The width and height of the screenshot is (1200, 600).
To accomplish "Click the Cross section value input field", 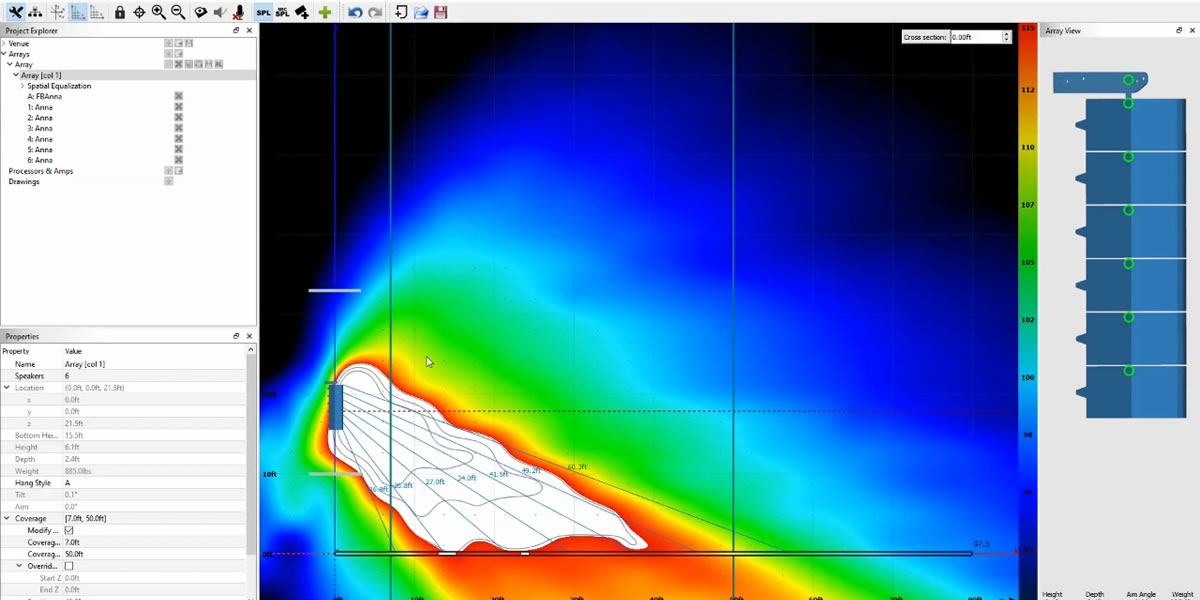I will (975, 37).
